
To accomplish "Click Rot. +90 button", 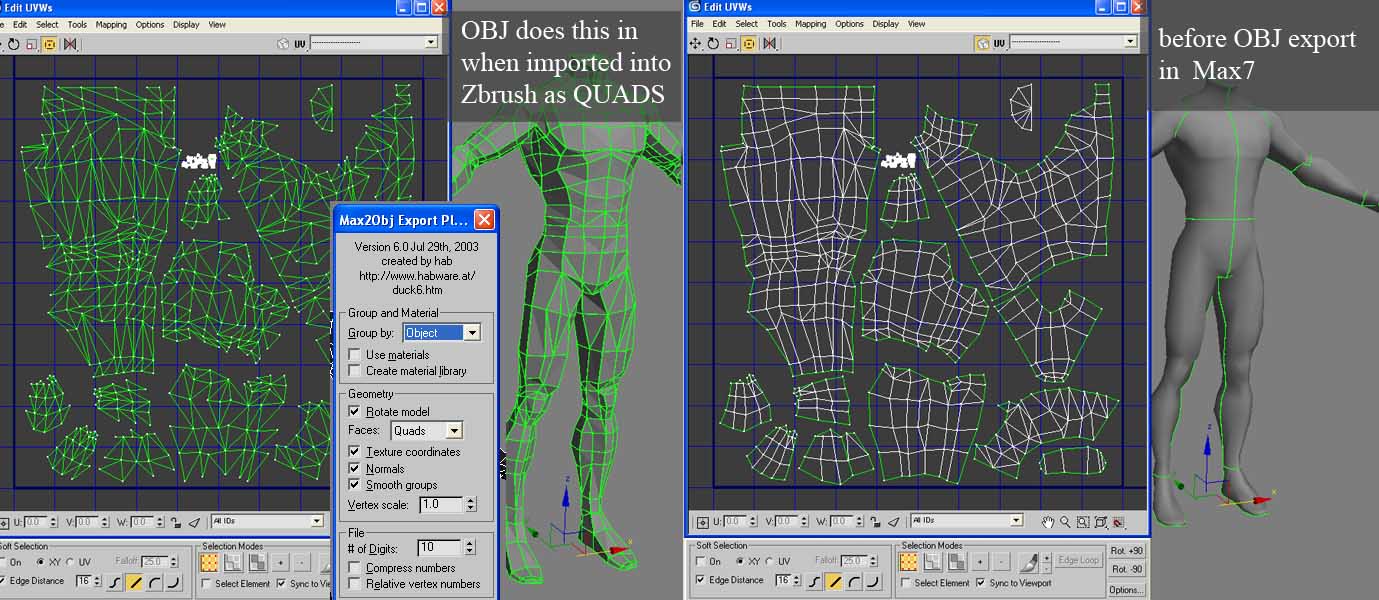I will (1127, 552).
